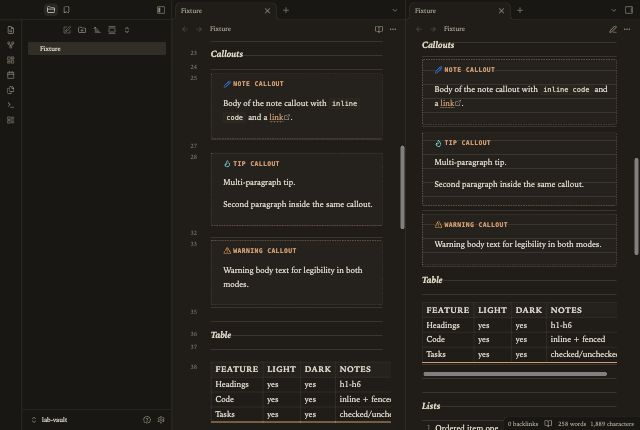This screenshot has width=640, height=430.
Task: Click the Table heading in preview pane
Action: point(432,280)
